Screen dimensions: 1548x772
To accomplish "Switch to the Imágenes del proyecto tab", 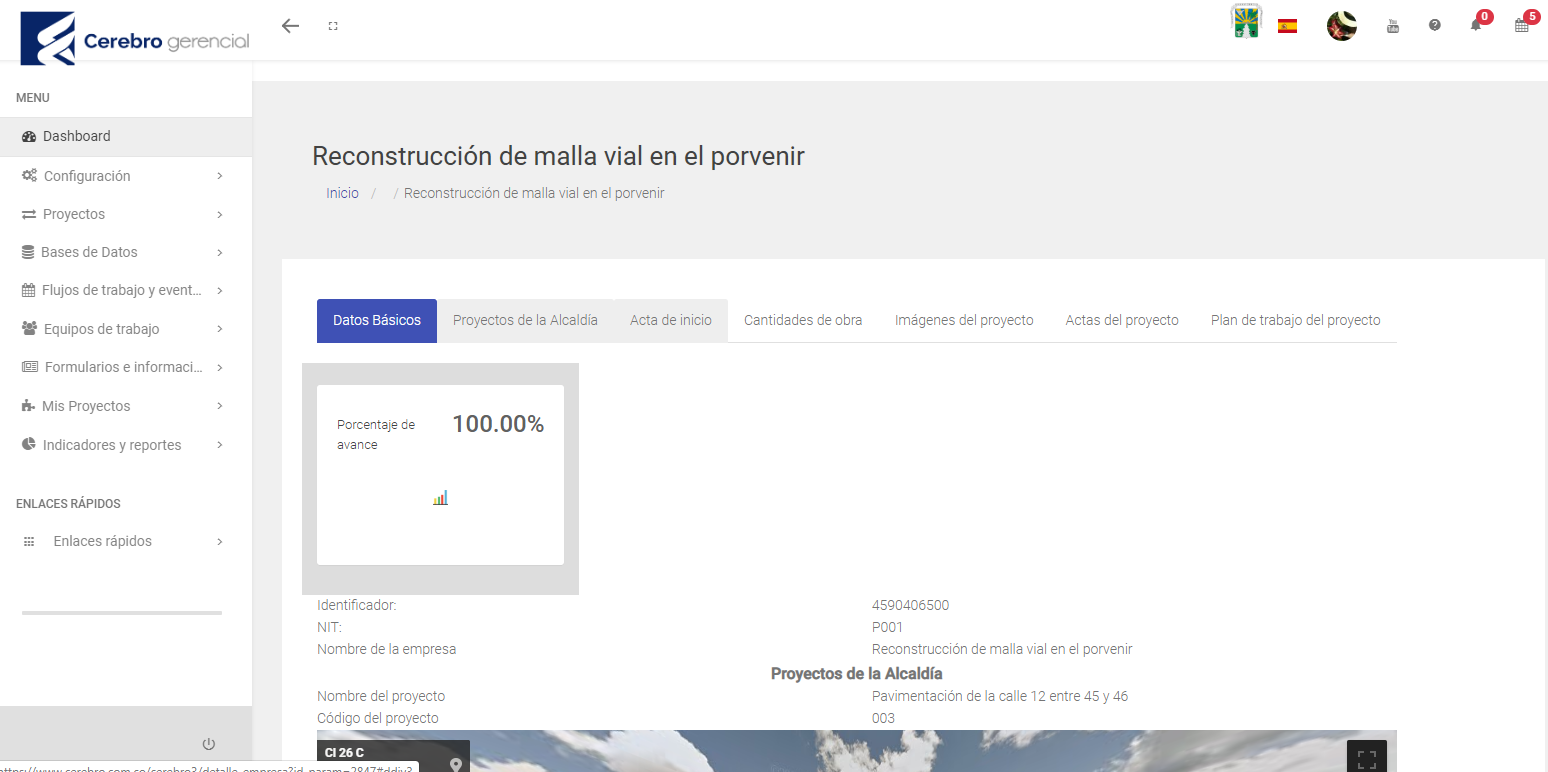I will pyautogui.click(x=964, y=320).
